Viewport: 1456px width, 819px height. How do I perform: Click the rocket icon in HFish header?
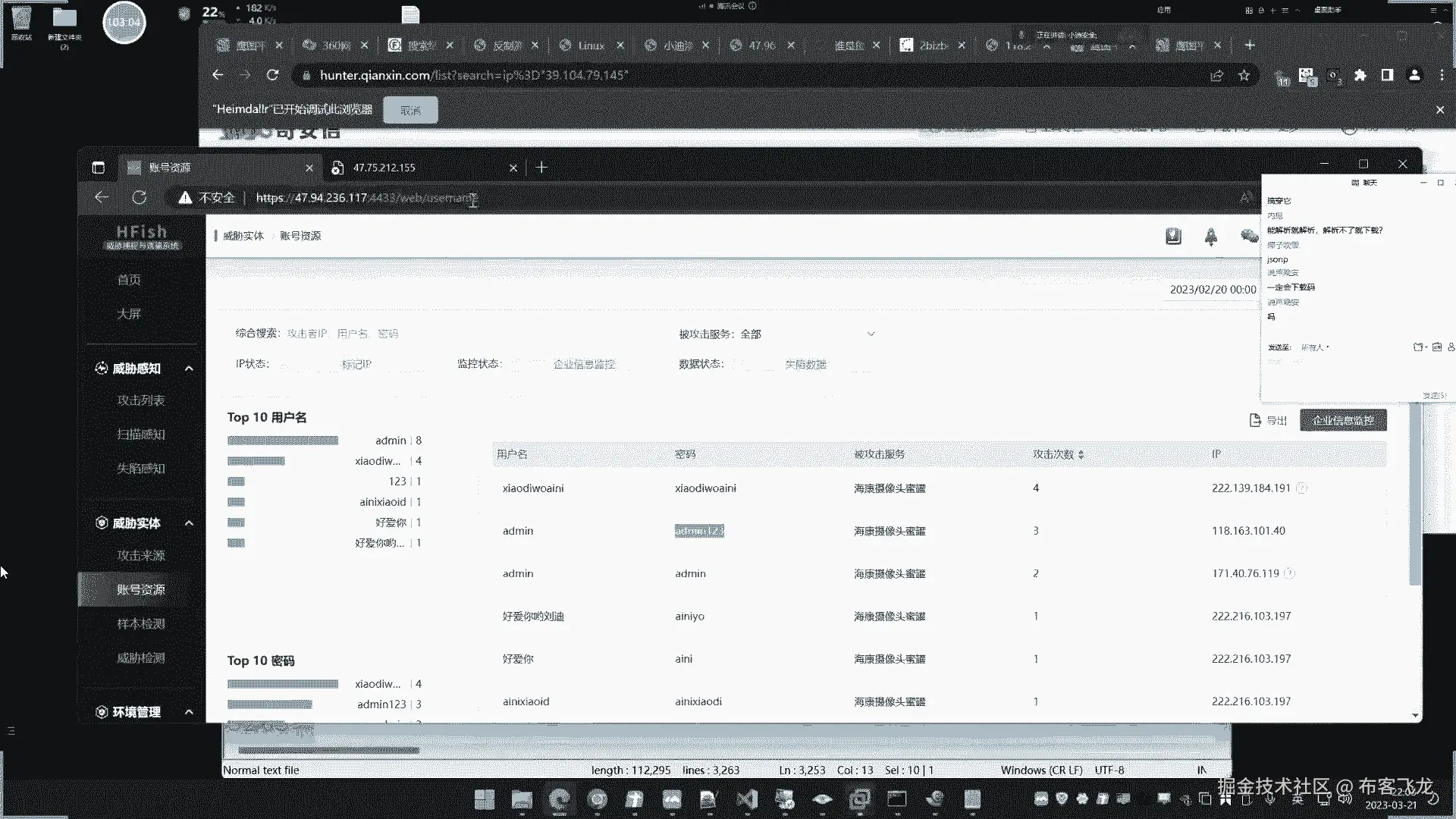coord(1211,237)
